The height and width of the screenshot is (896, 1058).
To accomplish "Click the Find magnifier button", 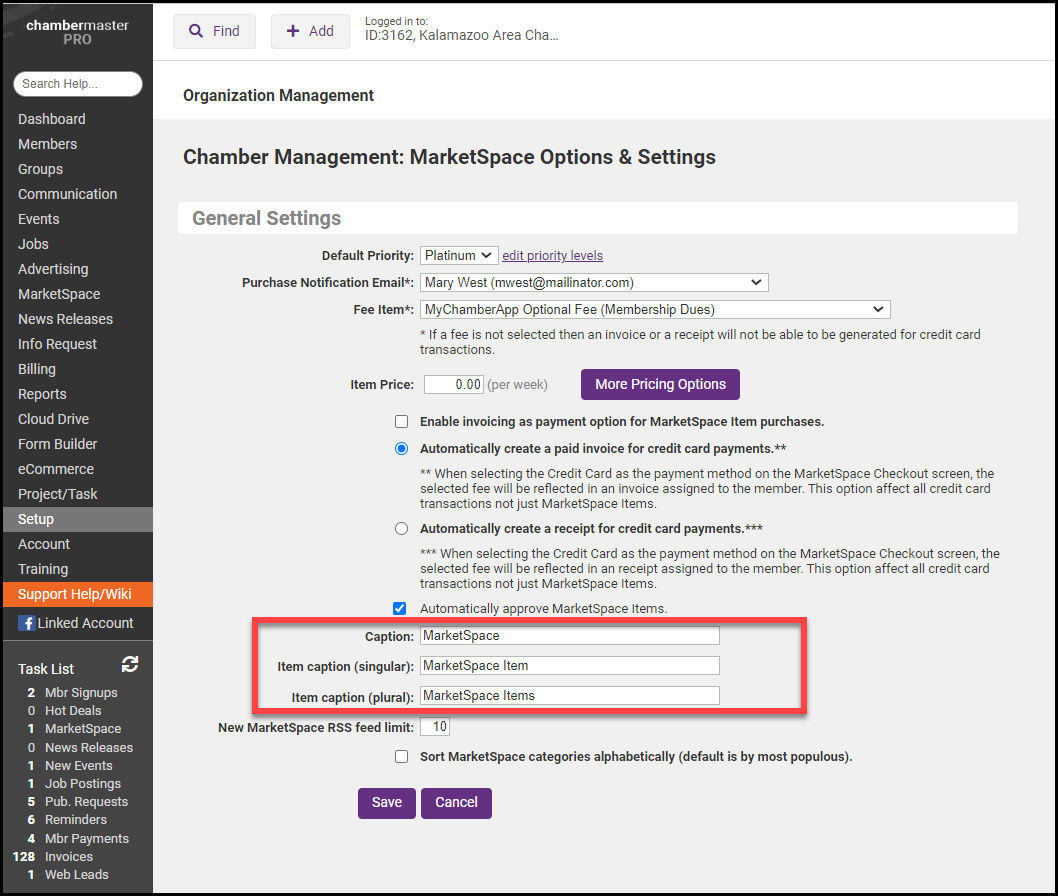I will pos(214,31).
